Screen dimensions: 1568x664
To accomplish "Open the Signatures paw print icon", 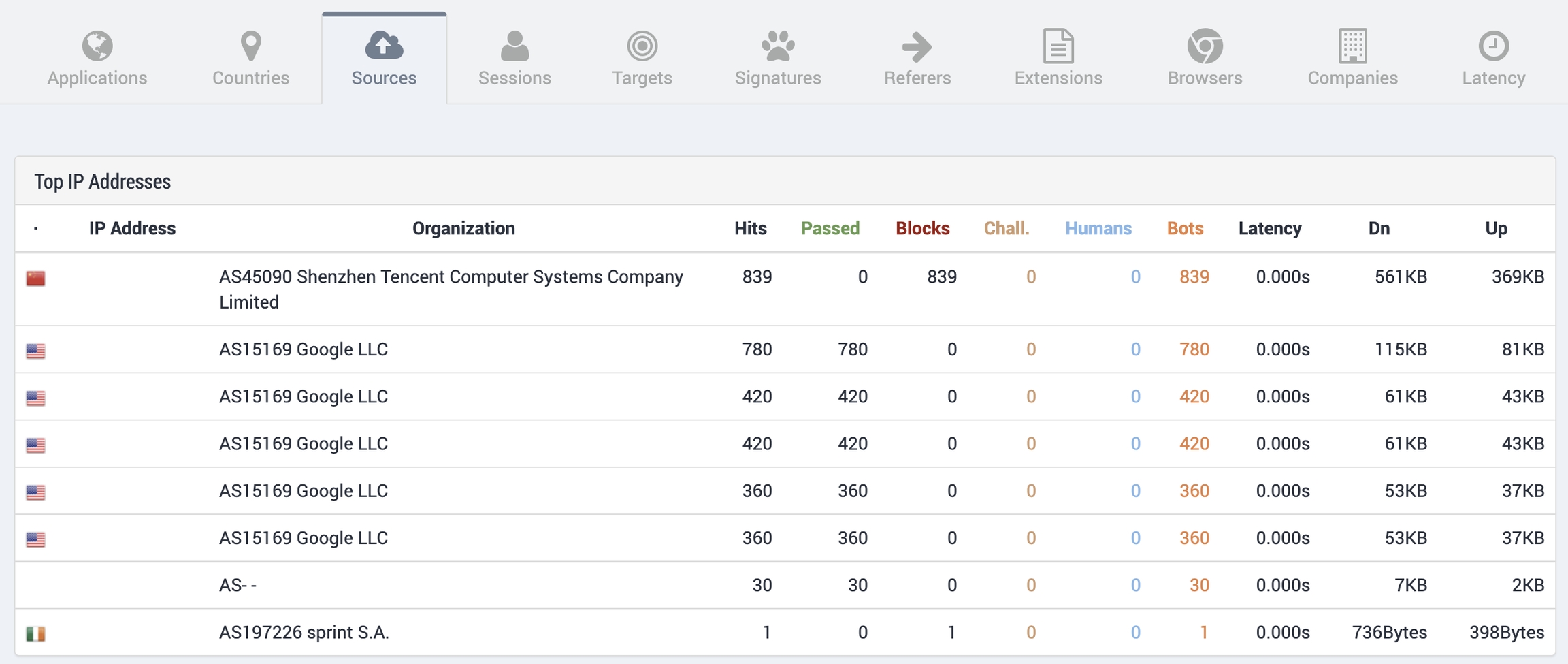I will point(778,46).
